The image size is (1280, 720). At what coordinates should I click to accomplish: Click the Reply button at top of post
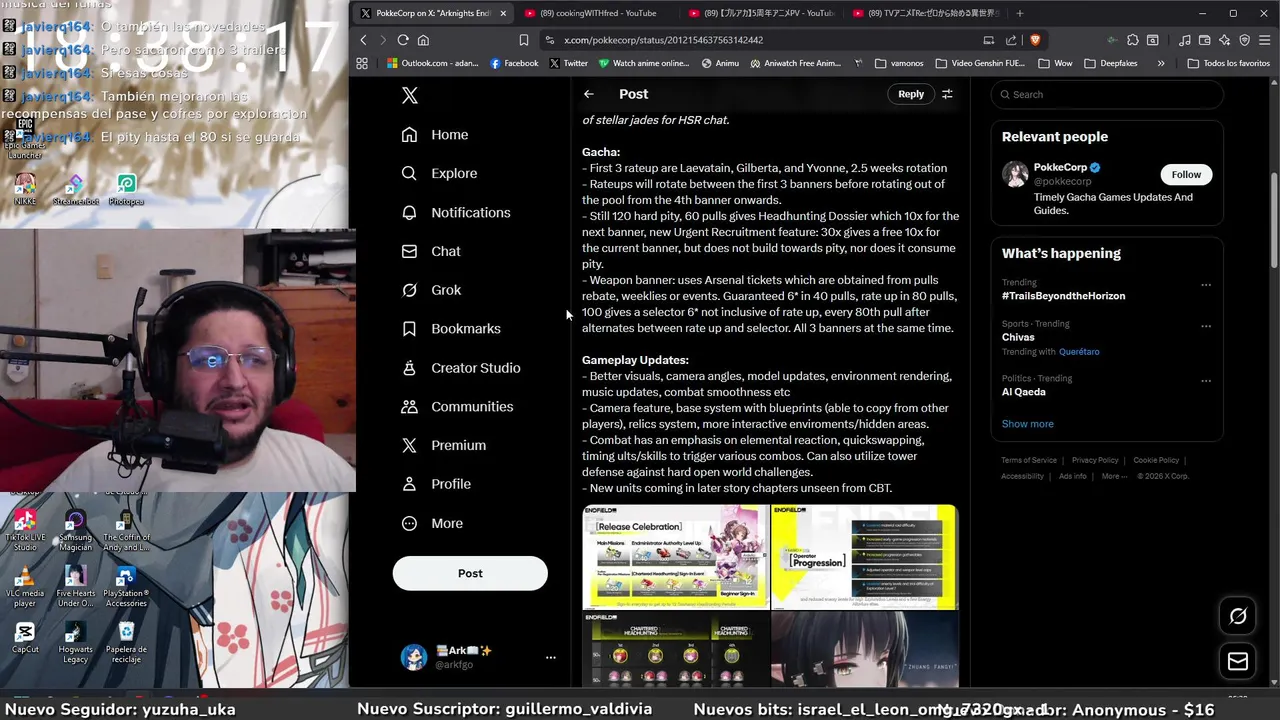coord(911,94)
